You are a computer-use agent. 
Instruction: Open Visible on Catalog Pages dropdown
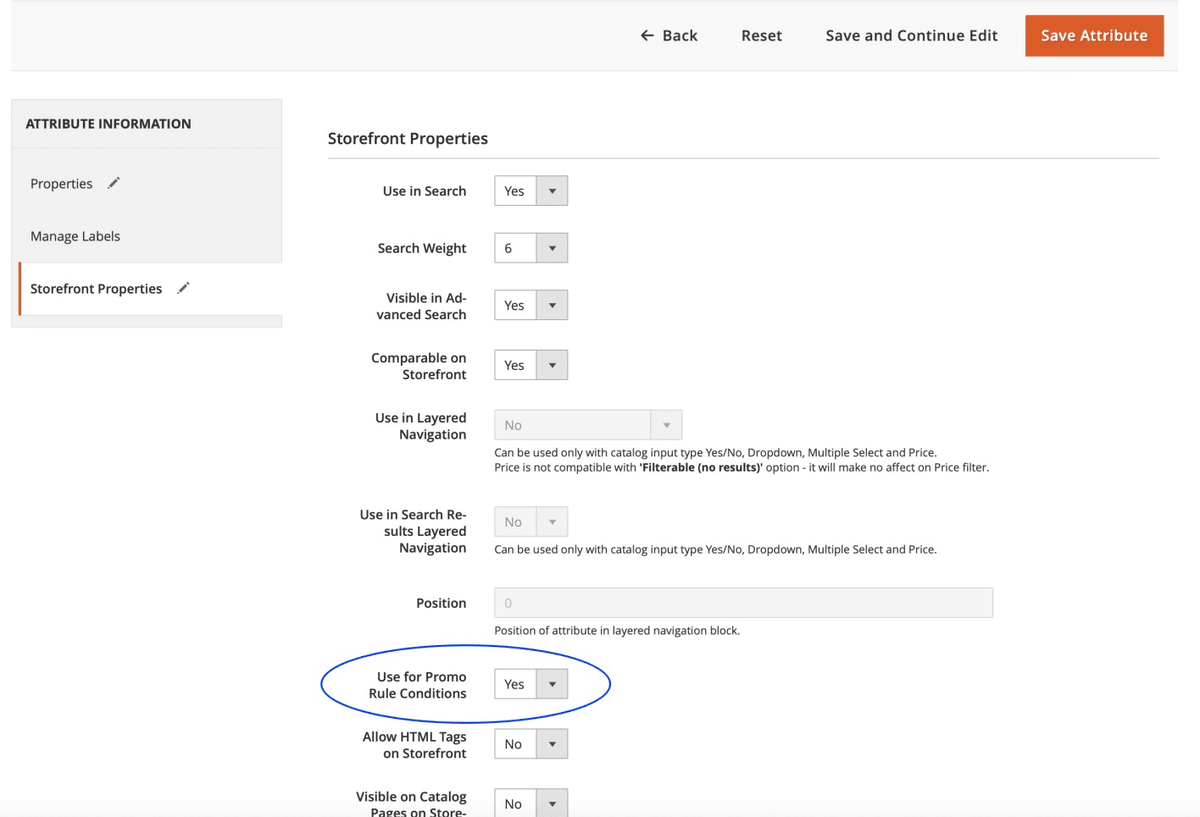pyautogui.click(x=531, y=803)
